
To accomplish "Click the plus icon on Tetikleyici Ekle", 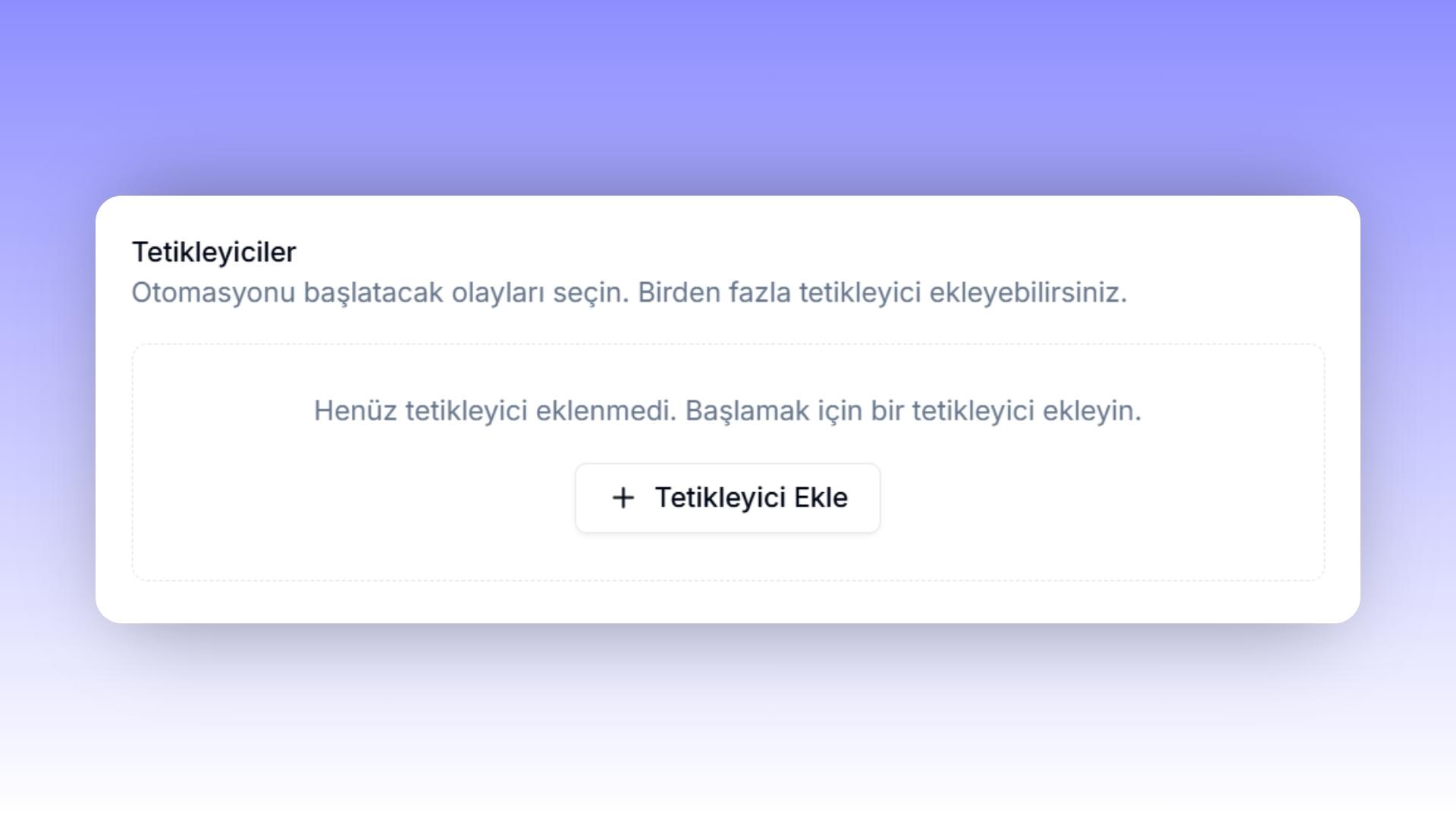I will 623,498.
